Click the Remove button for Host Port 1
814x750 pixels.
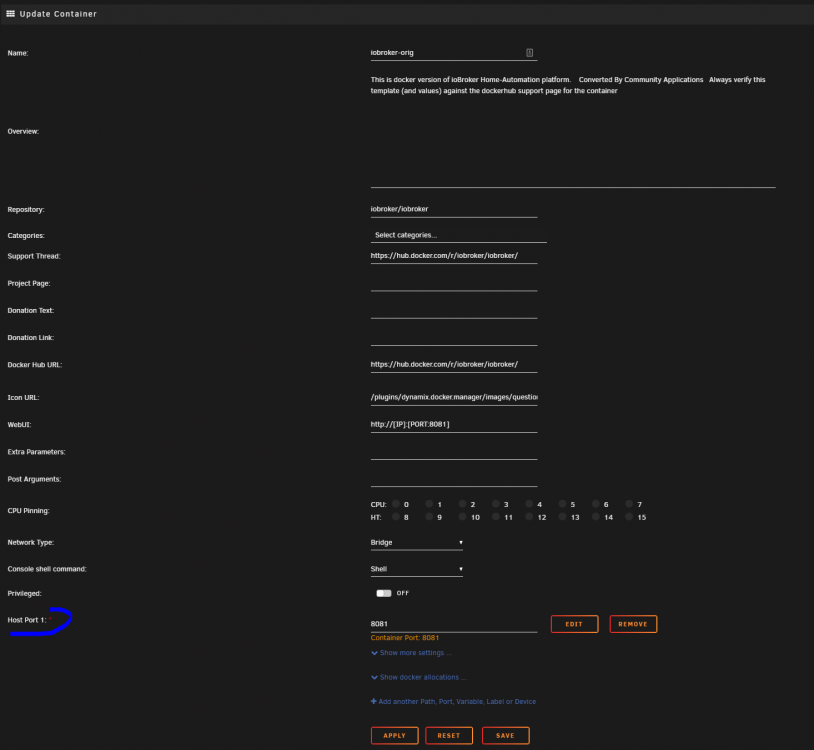[633, 624]
